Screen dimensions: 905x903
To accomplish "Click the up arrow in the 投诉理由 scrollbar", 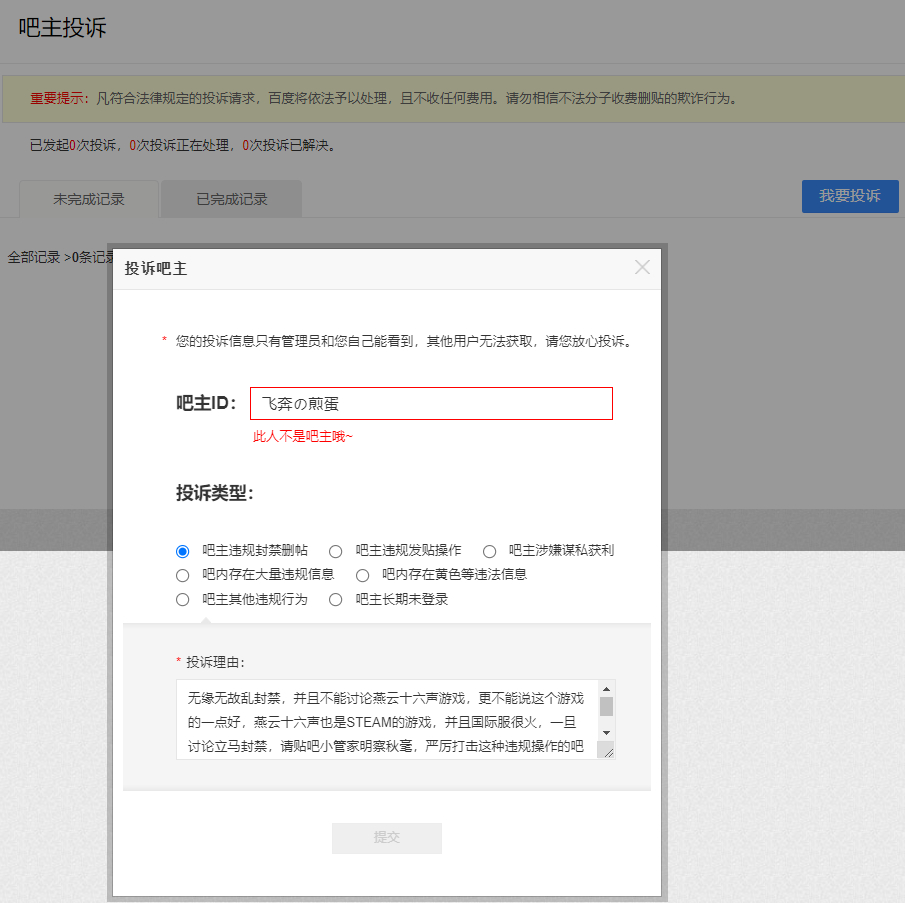I will [x=605, y=689].
